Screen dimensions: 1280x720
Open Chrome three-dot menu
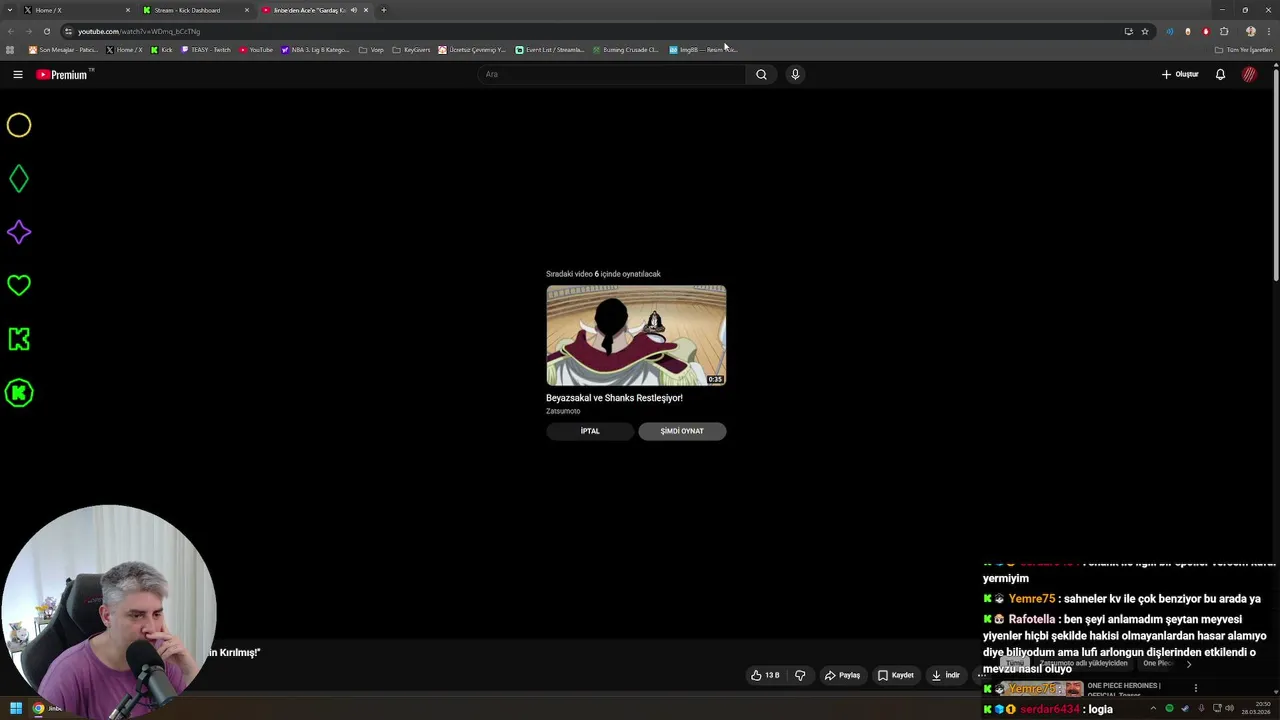(x=1268, y=31)
